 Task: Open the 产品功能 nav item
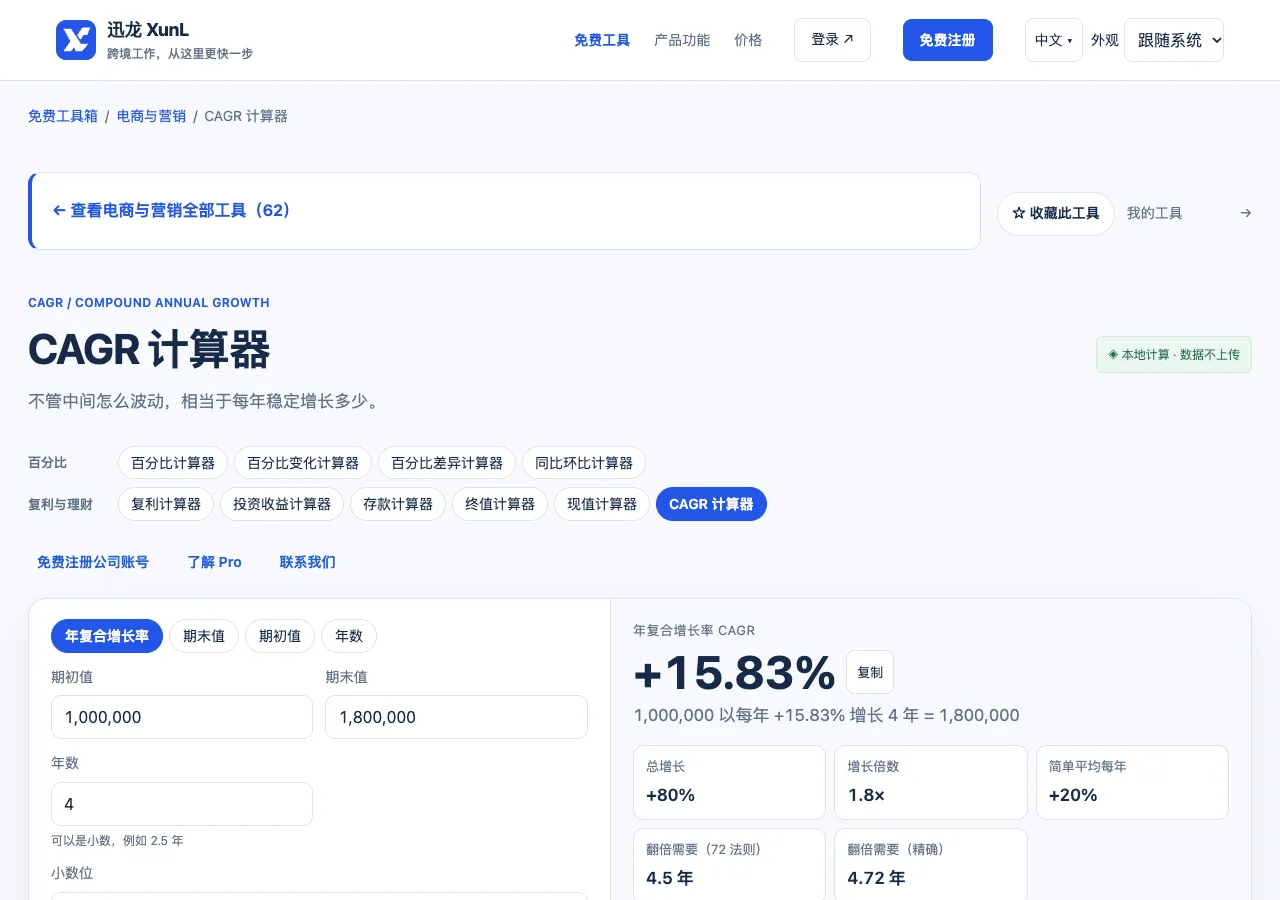[x=682, y=40]
